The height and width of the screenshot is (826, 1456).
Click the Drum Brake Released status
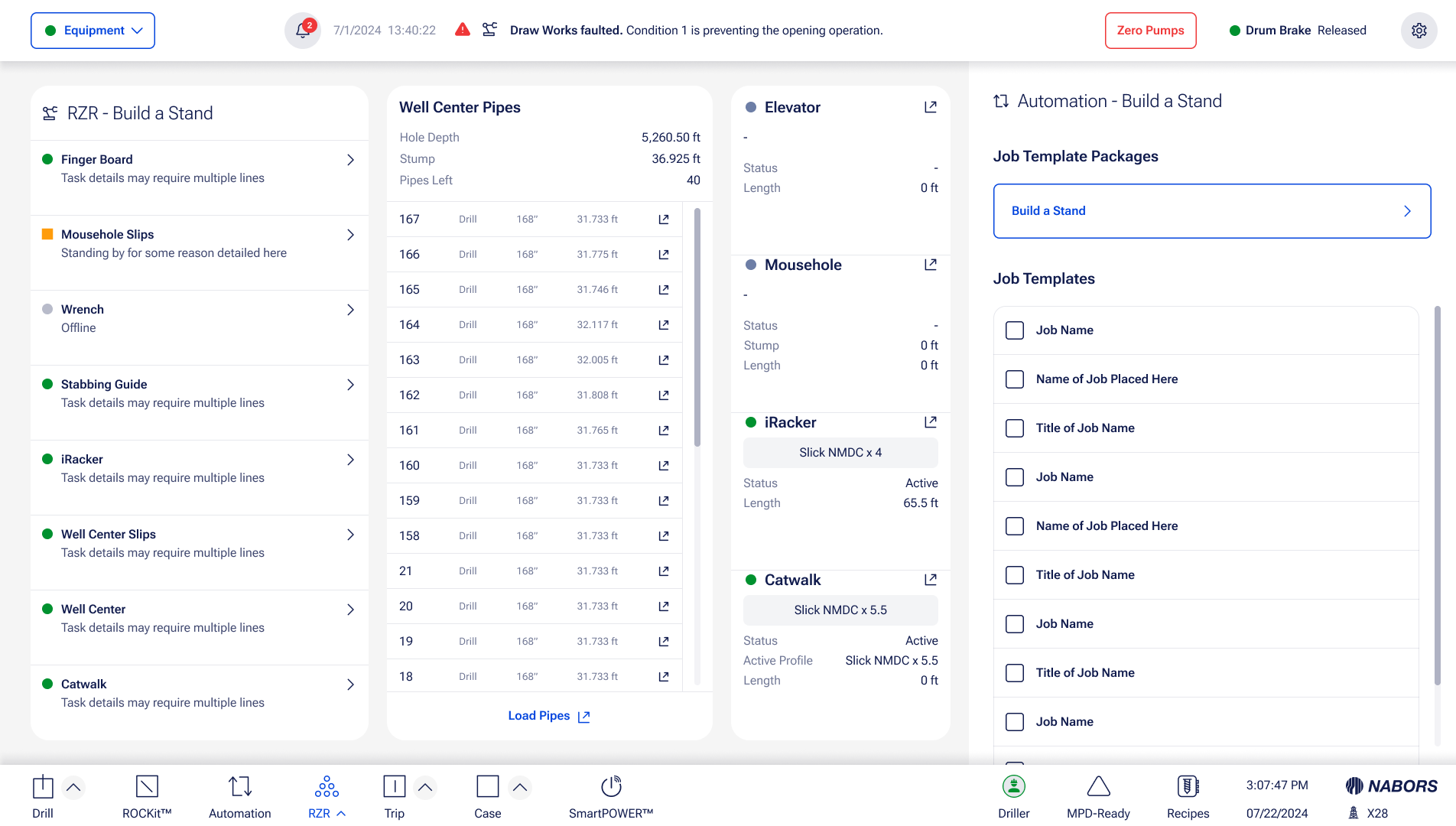pos(1298,31)
